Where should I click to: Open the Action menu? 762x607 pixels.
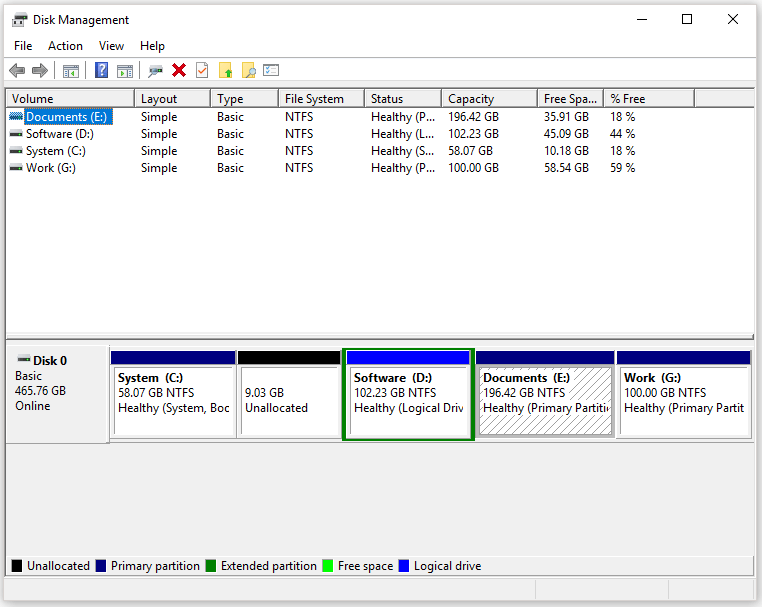pos(65,46)
